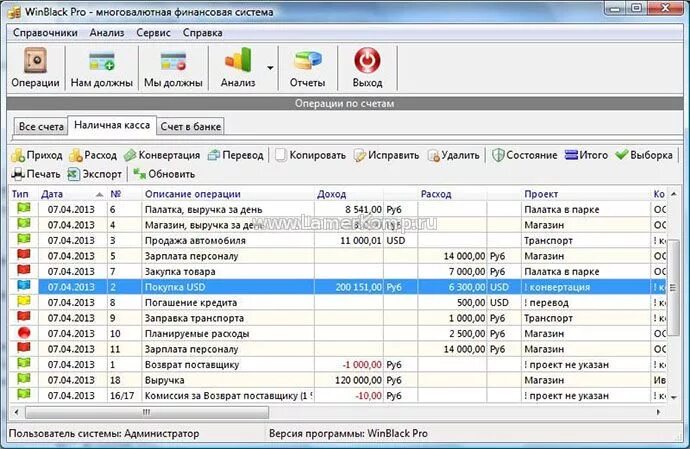Add expense with Расход
The height and width of the screenshot is (449, 690).
(93, 155)
